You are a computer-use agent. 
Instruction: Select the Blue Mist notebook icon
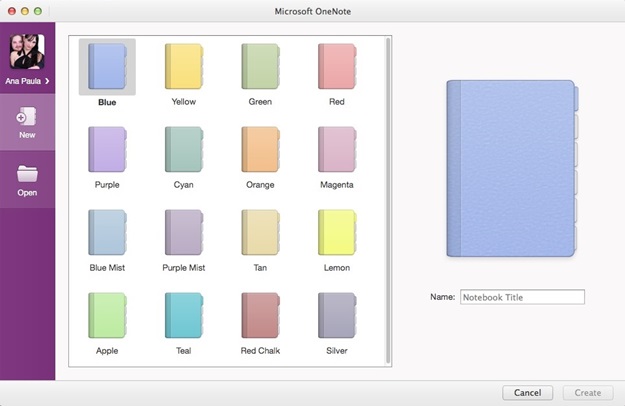(x=108, y=232)
